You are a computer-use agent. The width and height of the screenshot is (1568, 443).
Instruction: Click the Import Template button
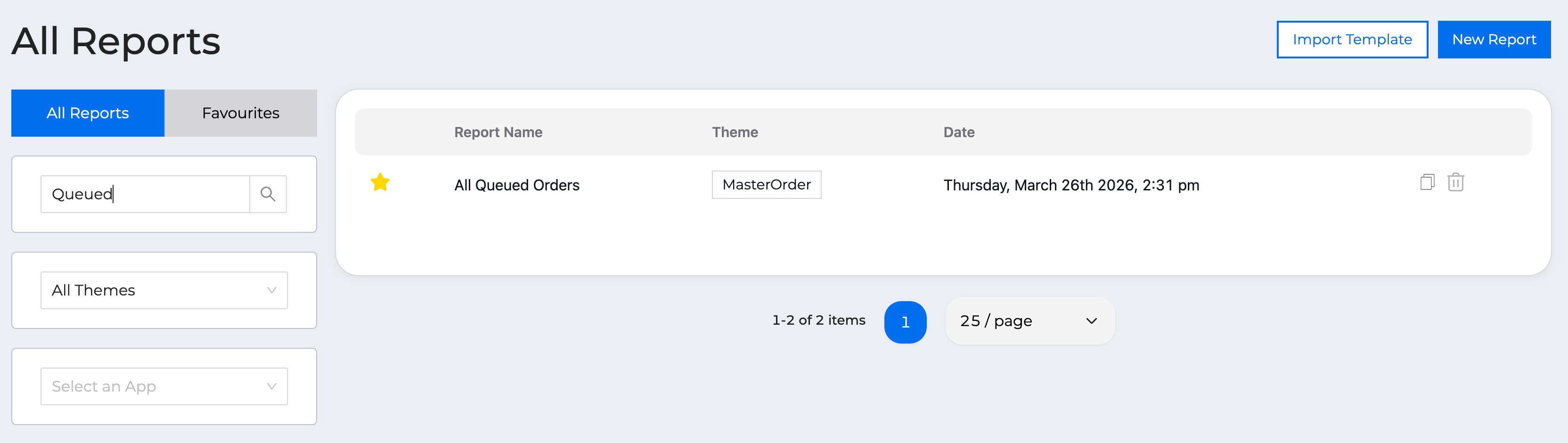pos(1352,40)
